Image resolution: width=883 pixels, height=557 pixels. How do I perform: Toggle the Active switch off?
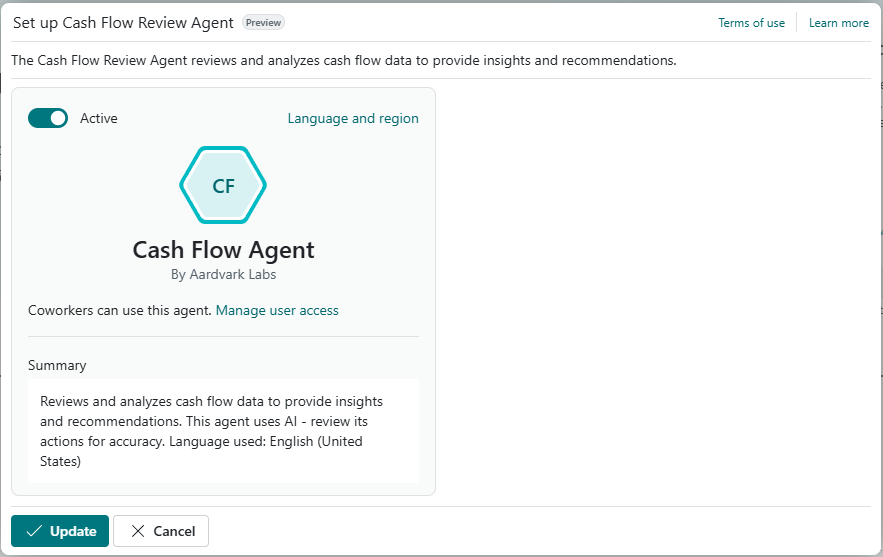pos(48,118)
